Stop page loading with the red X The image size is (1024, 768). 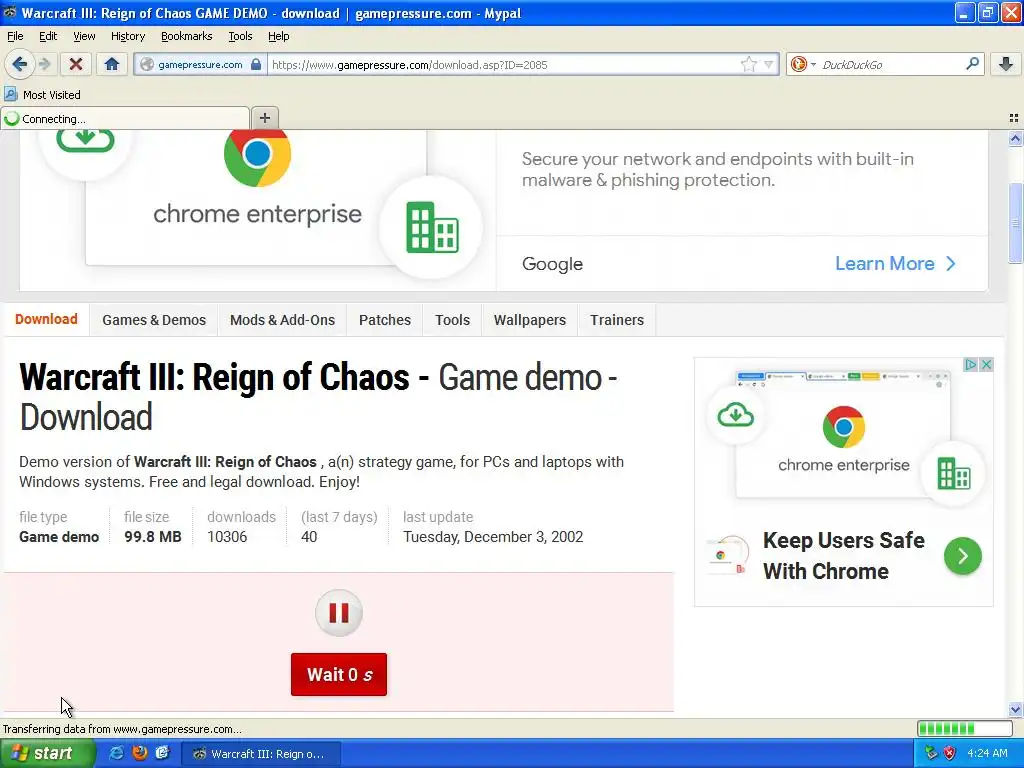tap(76, 64)
